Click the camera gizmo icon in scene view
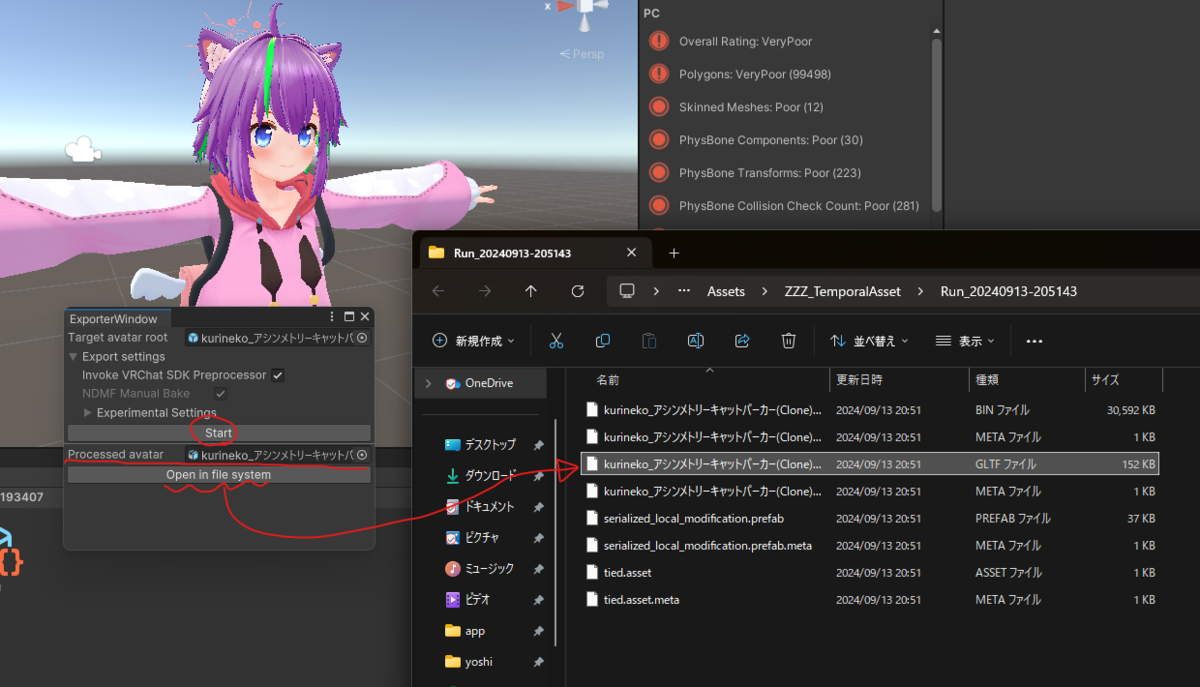1200x687 pixels. (82, 151)
